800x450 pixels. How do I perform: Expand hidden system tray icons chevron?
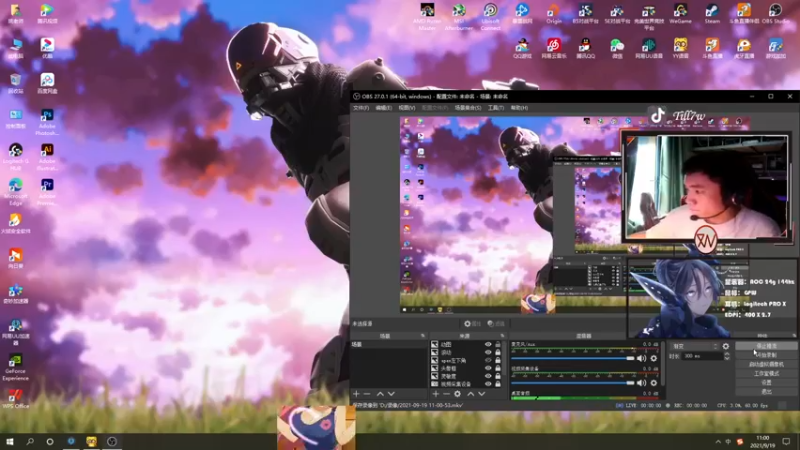click(x=718, y=442)
